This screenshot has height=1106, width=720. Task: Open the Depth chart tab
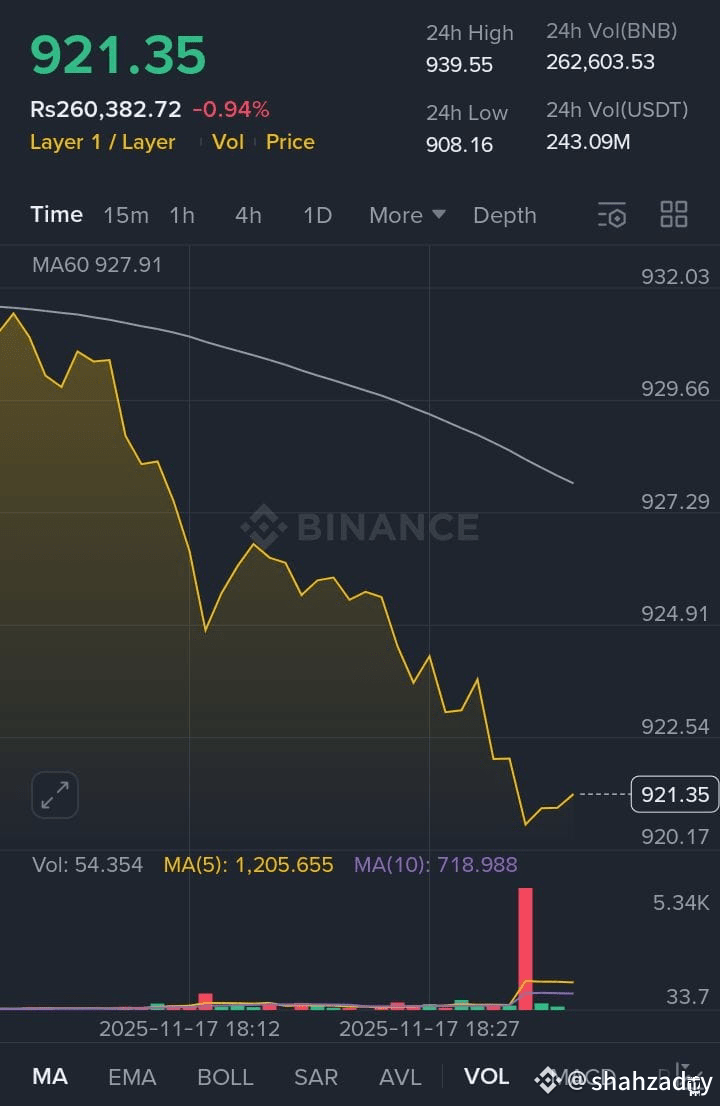[505, 215]
